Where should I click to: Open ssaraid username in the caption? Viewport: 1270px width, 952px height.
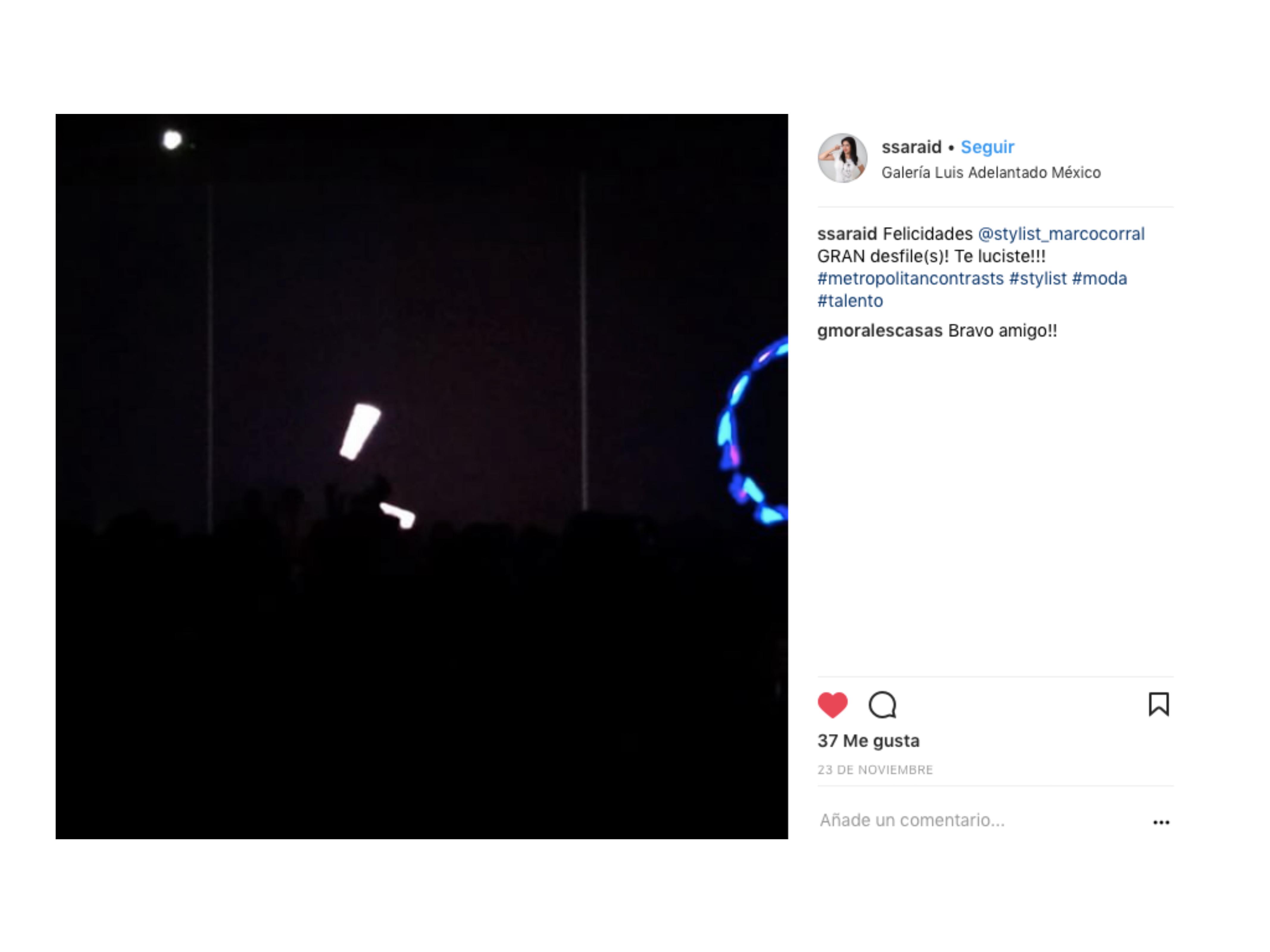(847, 234)
